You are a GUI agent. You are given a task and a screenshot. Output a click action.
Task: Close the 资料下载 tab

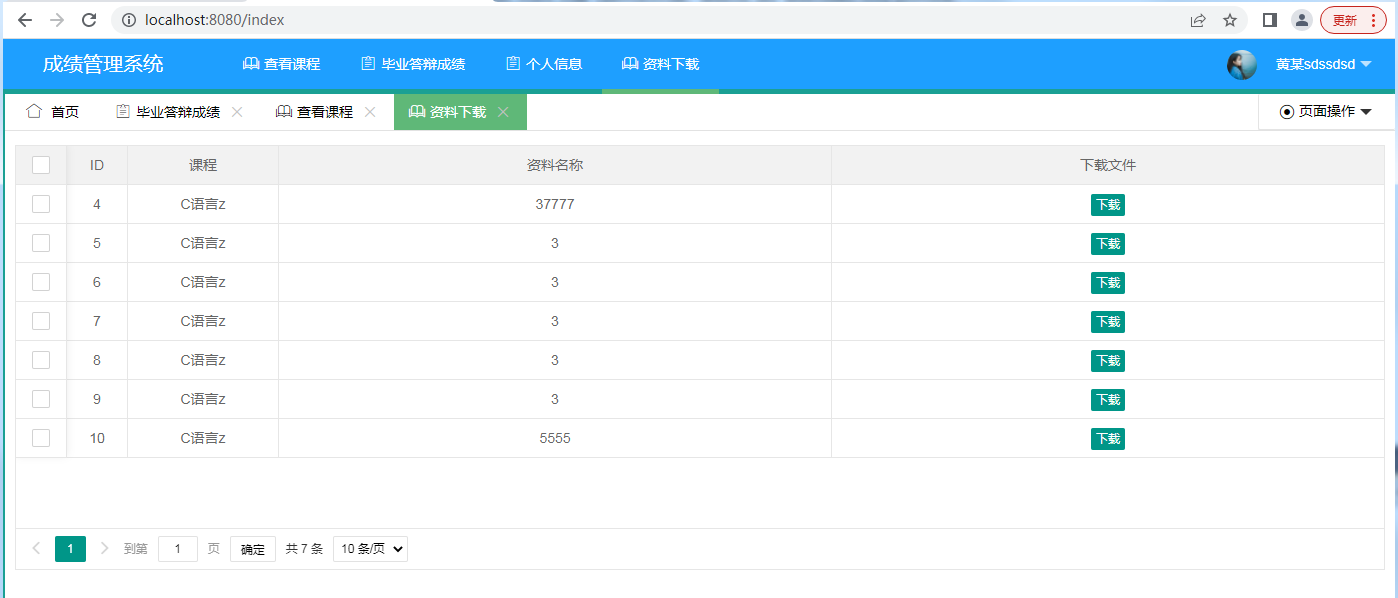coord(503,112)
